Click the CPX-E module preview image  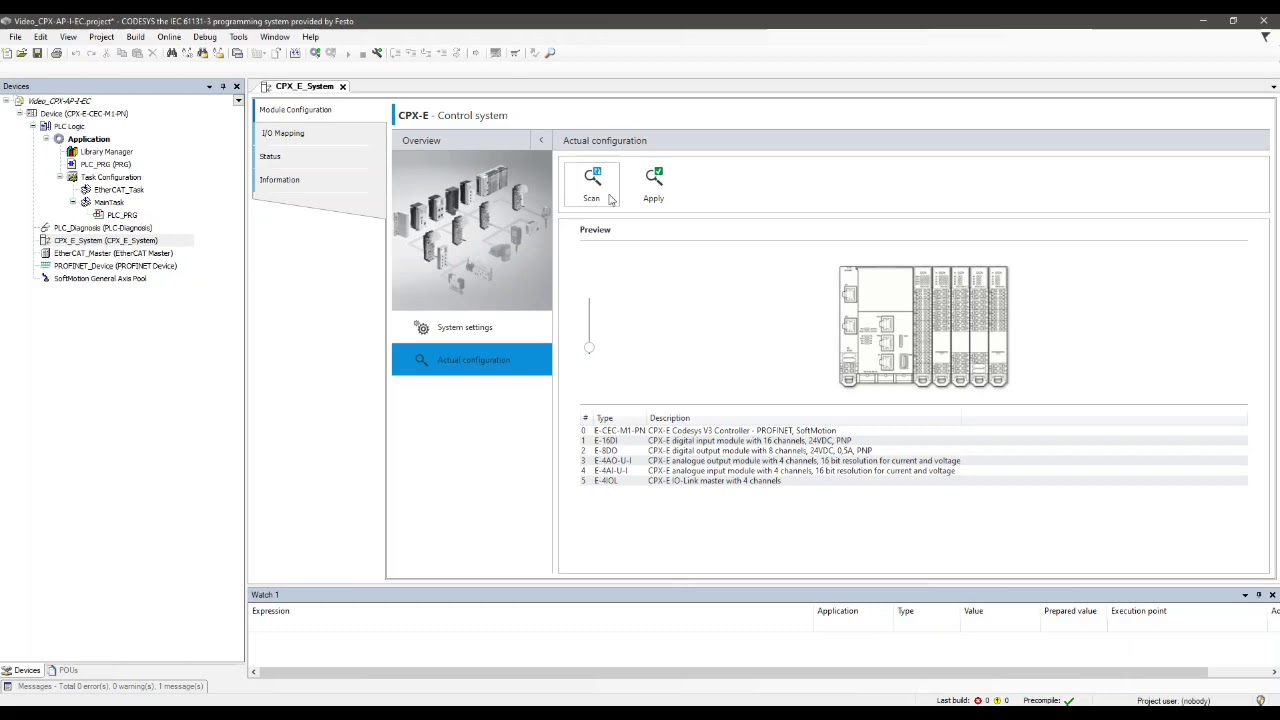pos(923,326)
